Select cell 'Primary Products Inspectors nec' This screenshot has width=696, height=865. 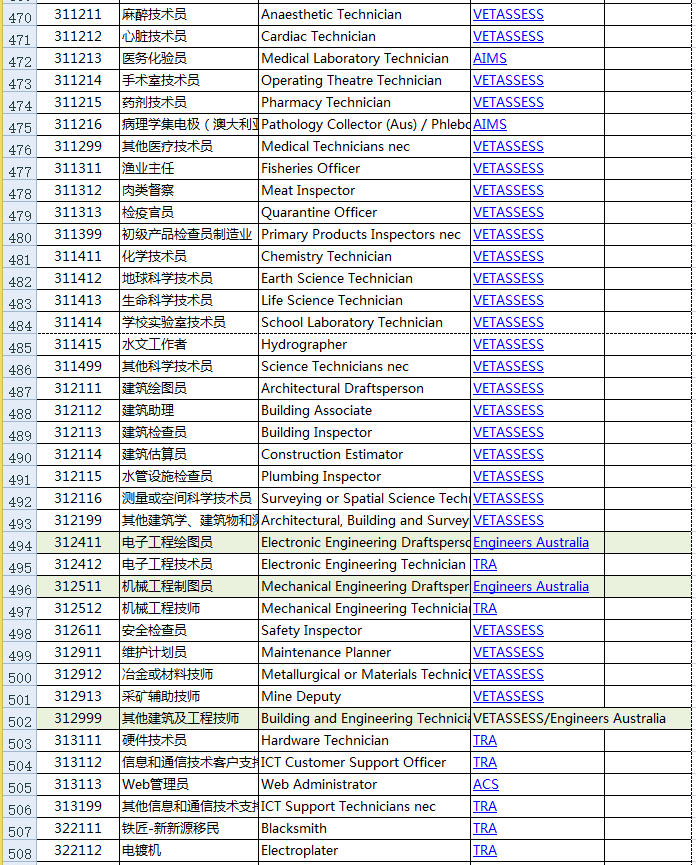pos(364,234)
